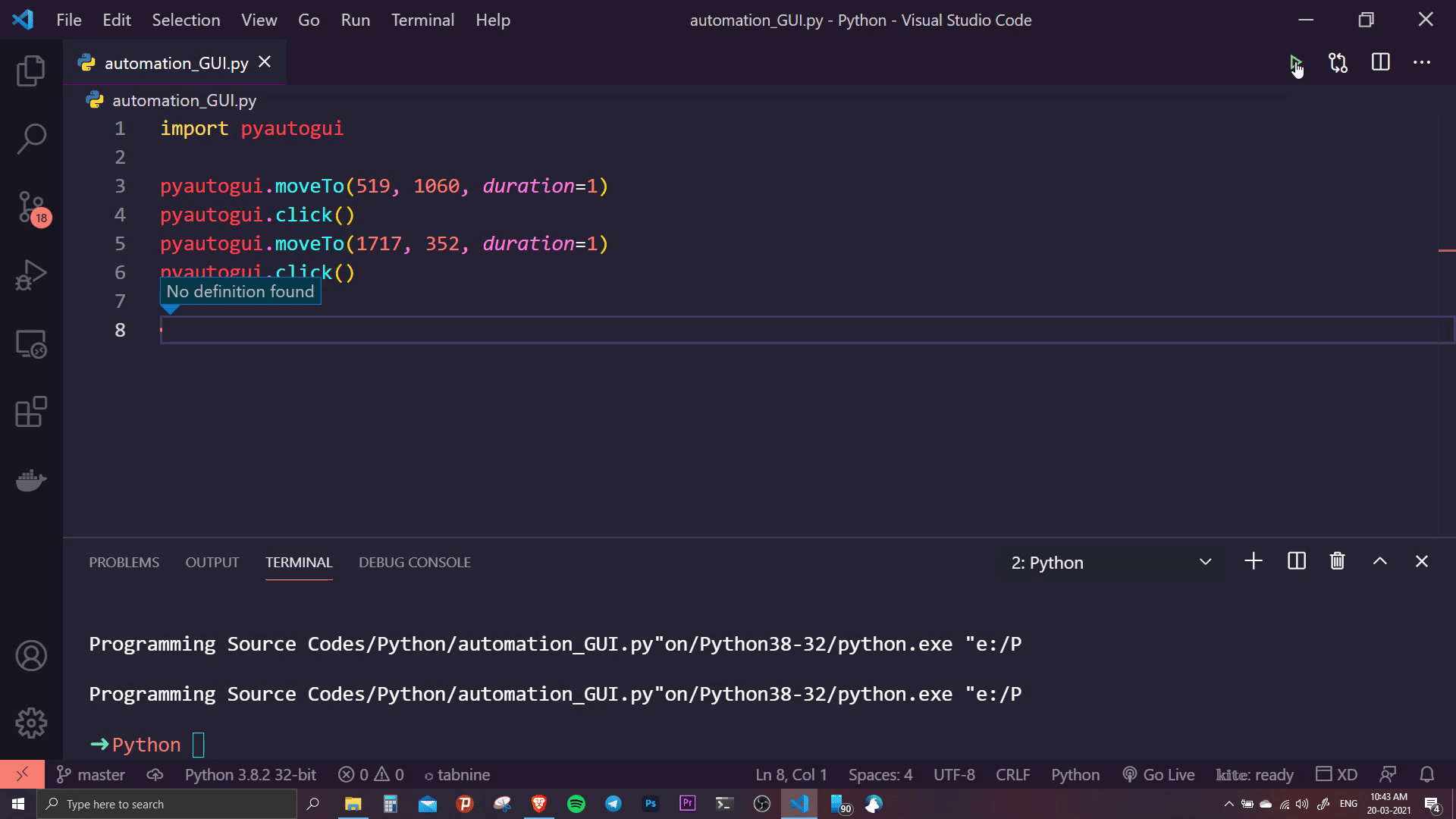Toggle the notifications bell in the status bar
This screenshot has width=1456, height=819.
tap(1426, 774)
